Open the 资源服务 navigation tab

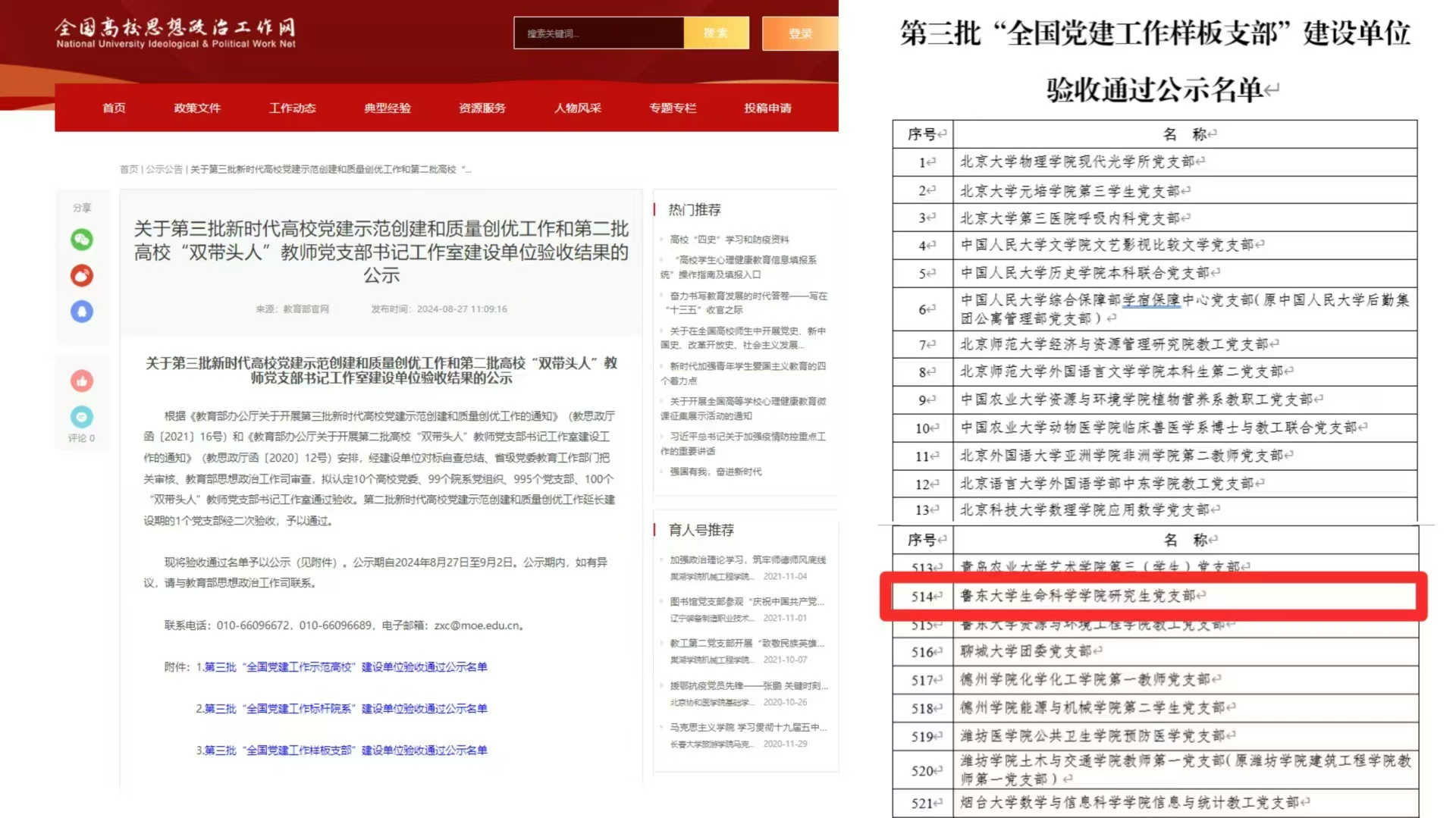click(x=482, y=108)
